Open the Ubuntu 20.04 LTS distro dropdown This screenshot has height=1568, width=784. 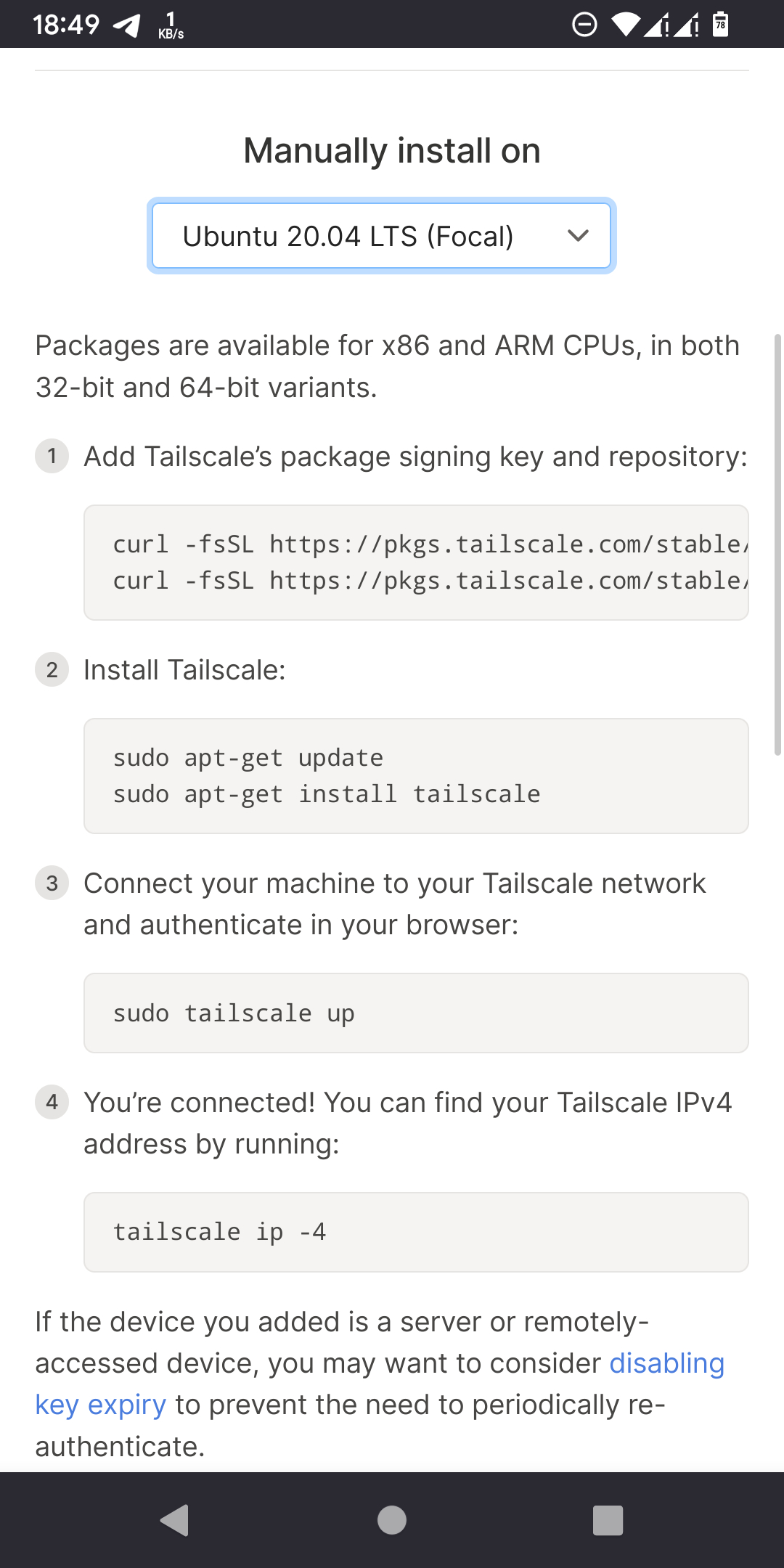click(381, 236)
